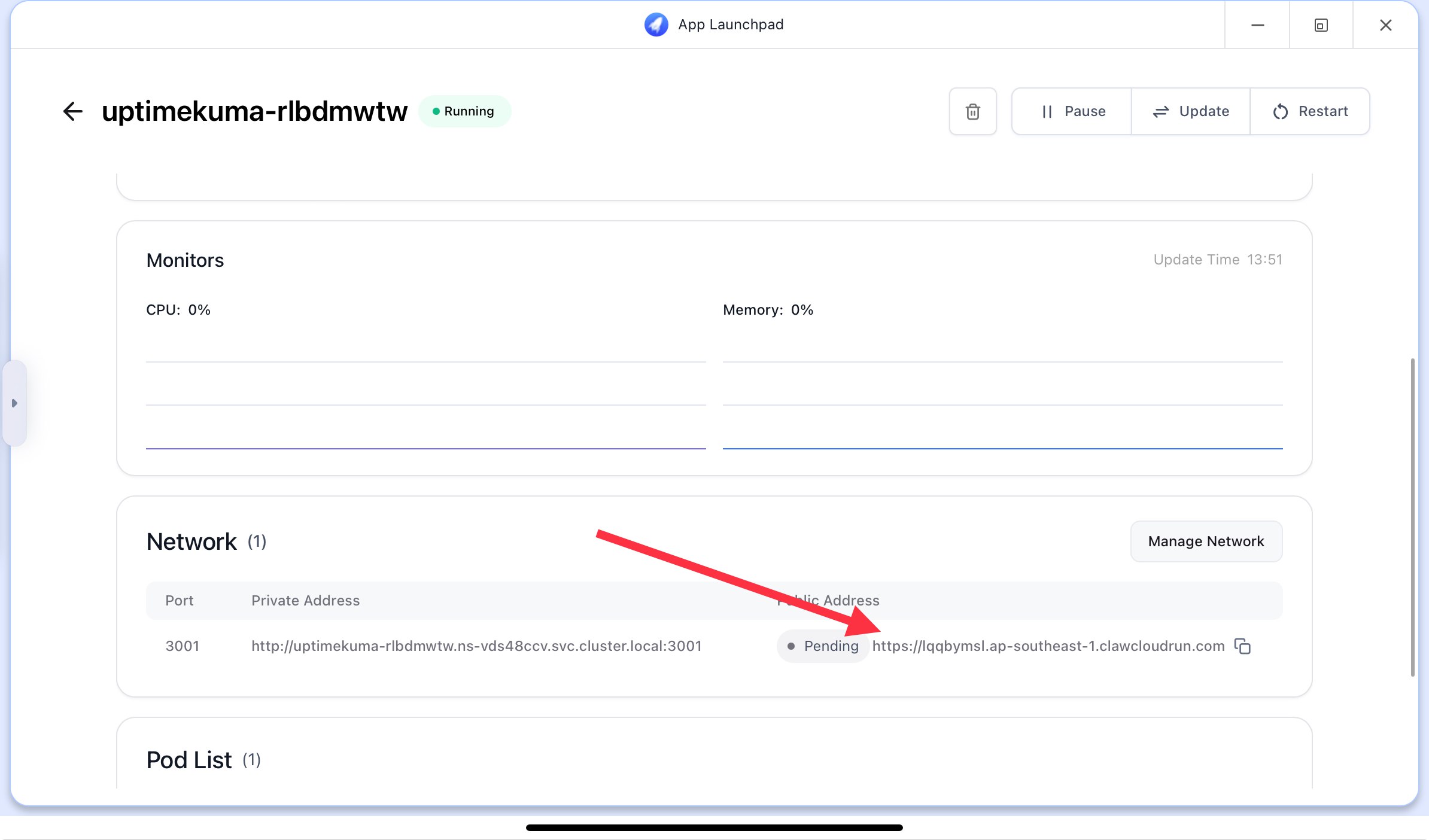Copy the public address with copy icon
Screen dimensions: 1429x840
pos(1242,646)
